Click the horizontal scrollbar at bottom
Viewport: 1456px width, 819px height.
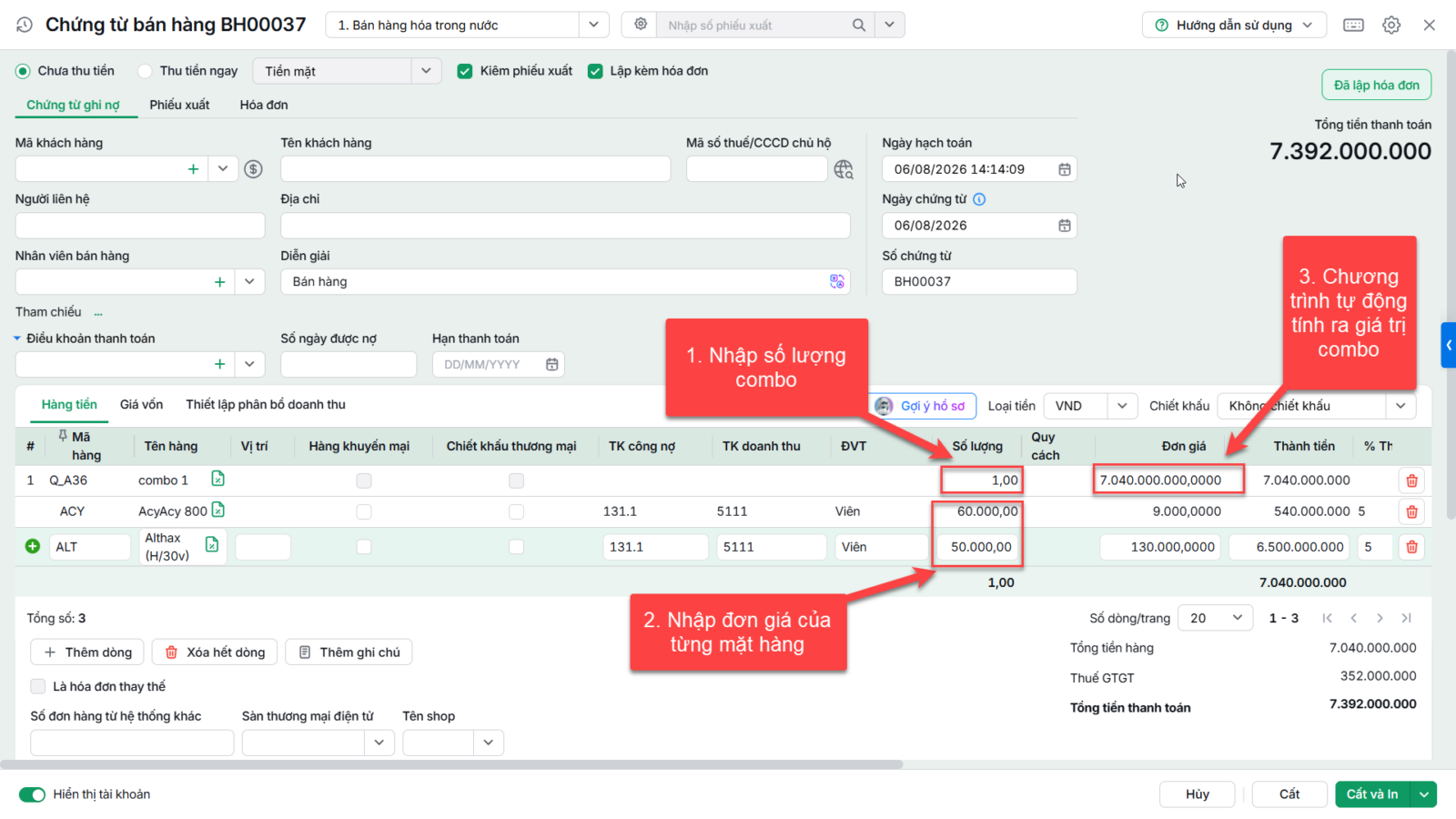point(451,764)
